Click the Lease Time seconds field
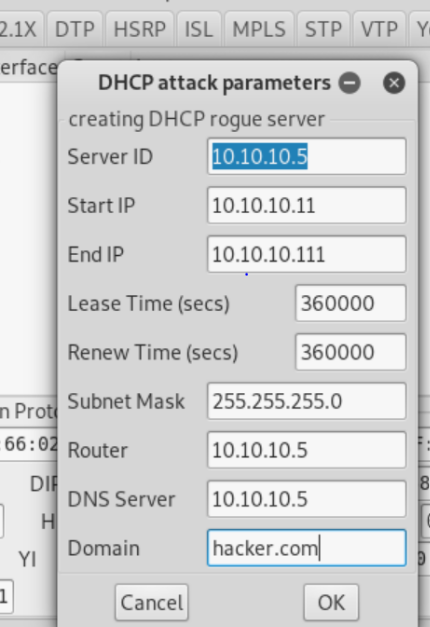Viewport: 430px width, 627px height. tap(351, 303)
